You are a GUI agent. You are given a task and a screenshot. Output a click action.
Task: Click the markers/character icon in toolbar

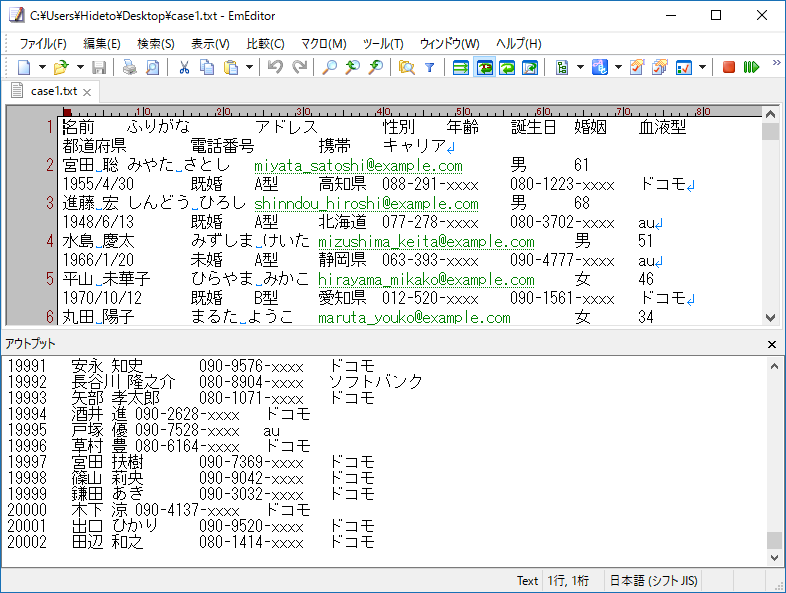pyautogui.click(x=600, y=67)
